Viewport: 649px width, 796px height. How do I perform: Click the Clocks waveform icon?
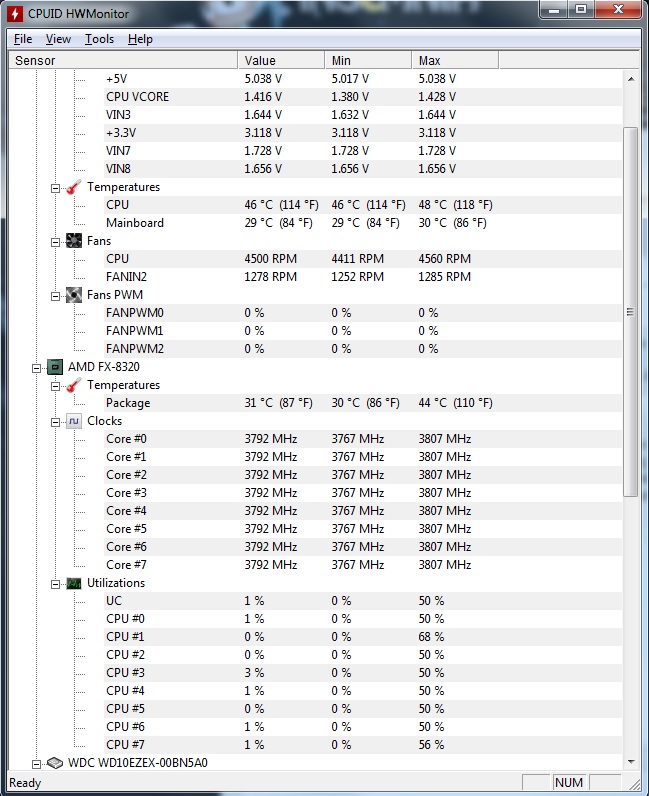[74, 421]
